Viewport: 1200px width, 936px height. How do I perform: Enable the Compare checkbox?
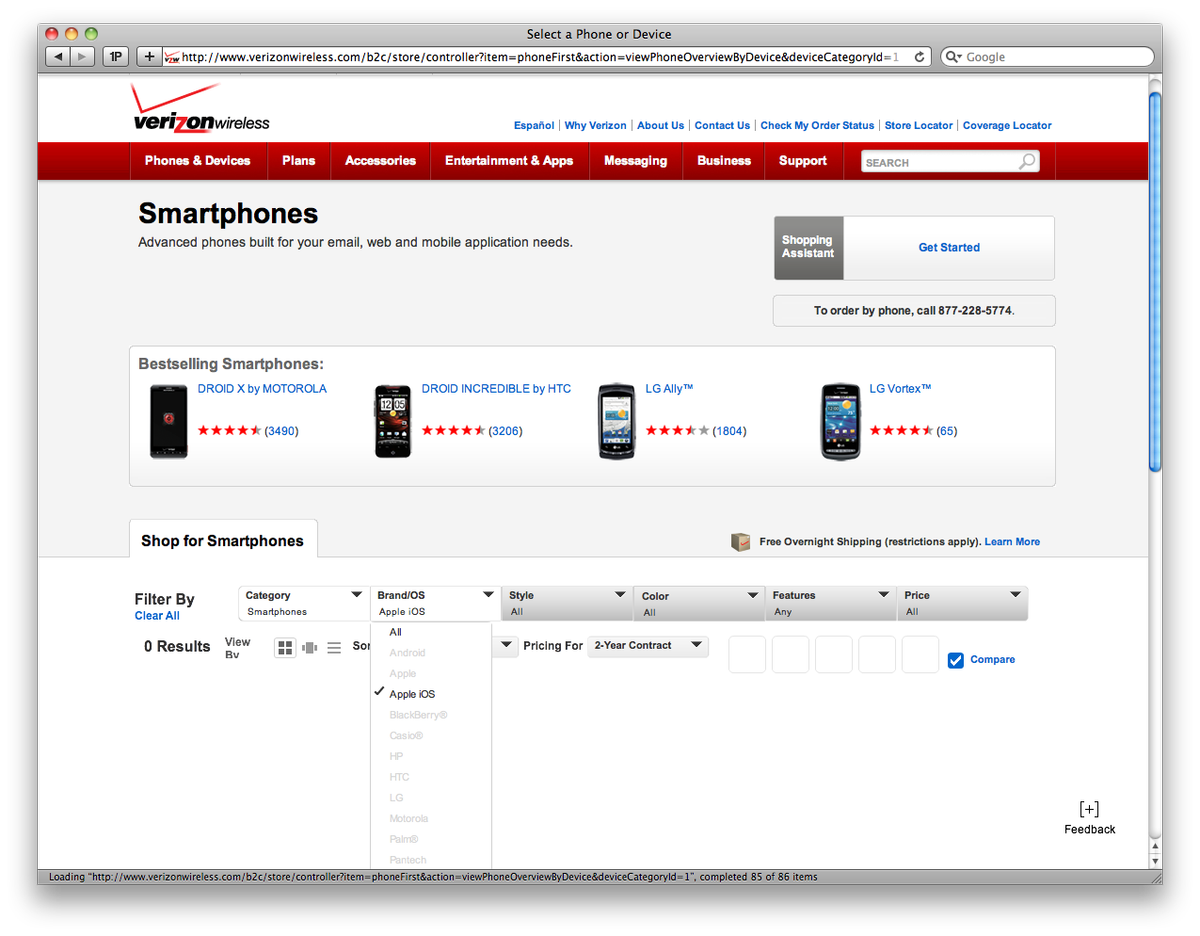956,659
